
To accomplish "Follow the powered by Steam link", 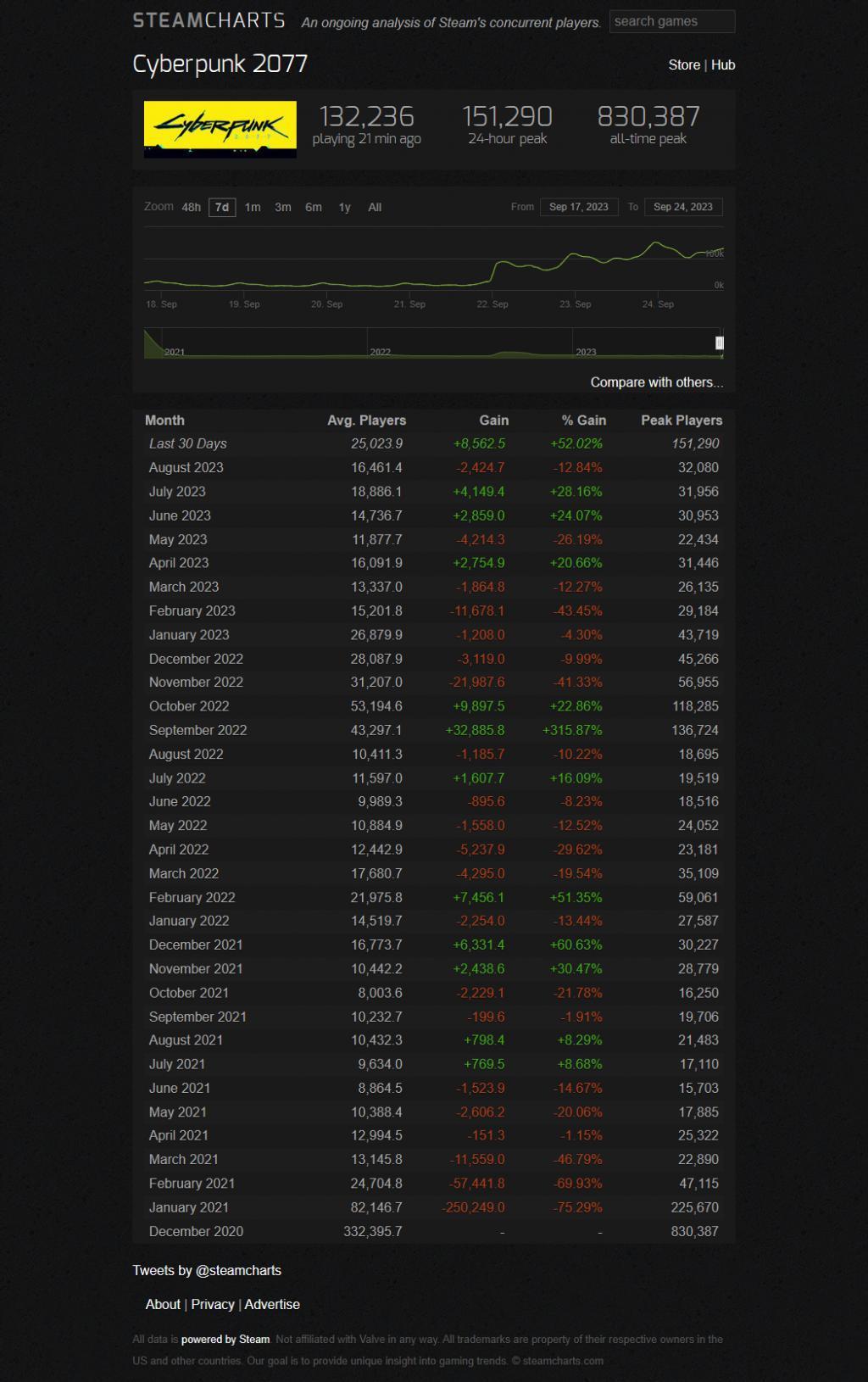I will pos(225,1340).
